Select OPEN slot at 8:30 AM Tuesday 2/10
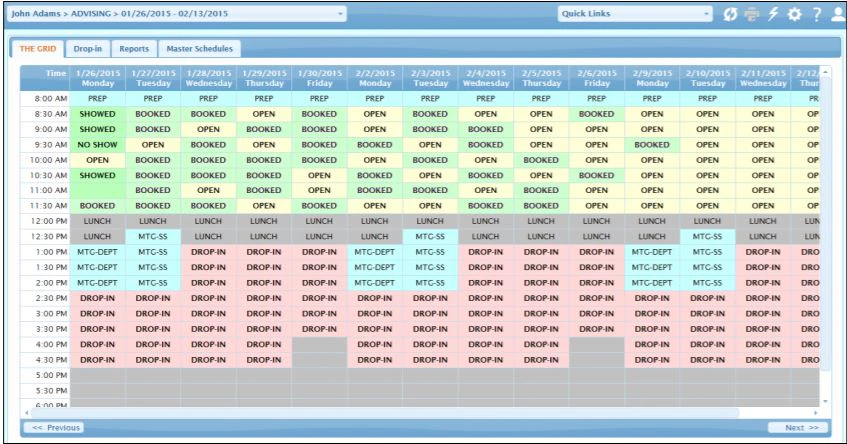Screen dimensions: 847x444 pos(708,114)
